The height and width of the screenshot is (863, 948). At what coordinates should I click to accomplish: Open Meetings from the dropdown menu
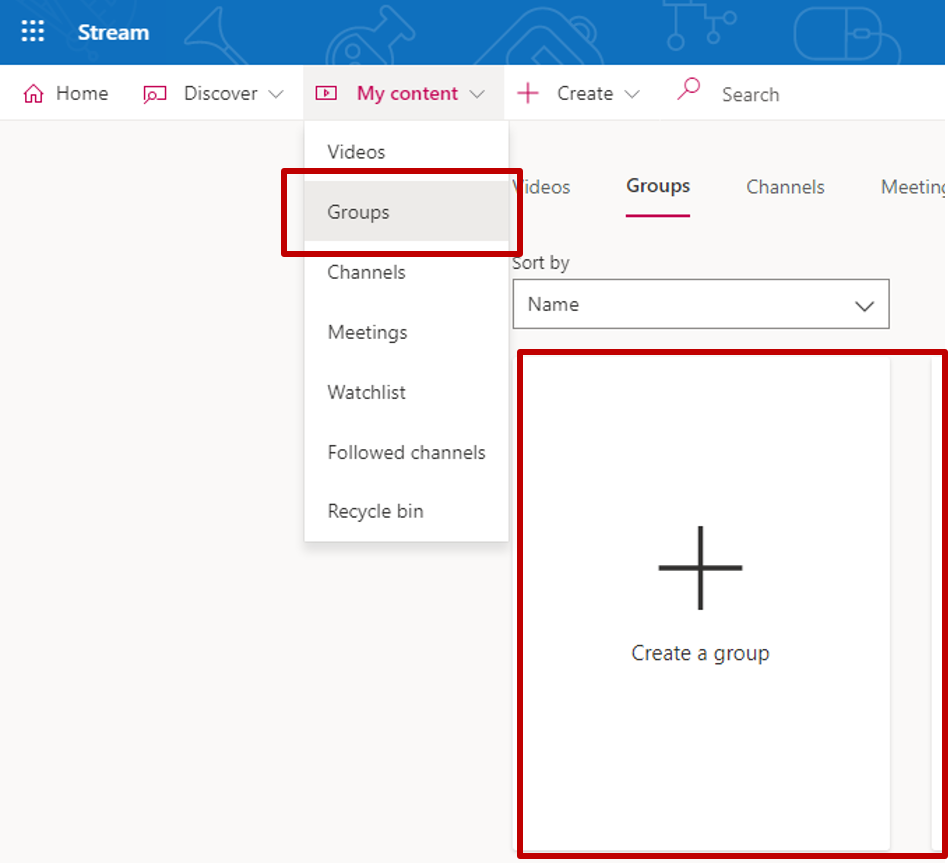[x=367, y=332]
